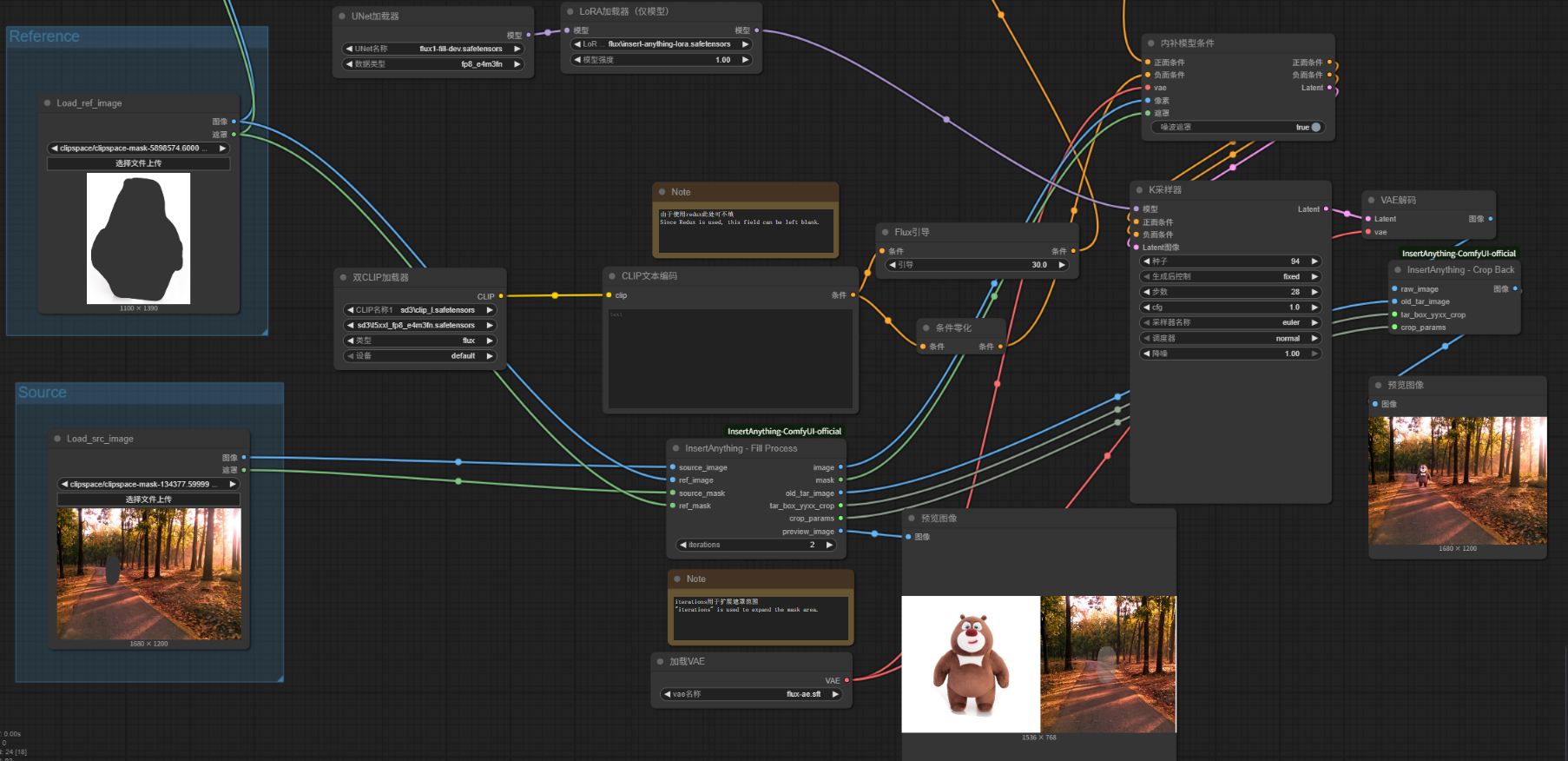Image resolution: width=1568 pixels, height=761 pixels.
Task: Open the 生成后控制 fixed dropdown
Action: (x=1230, y=276)
